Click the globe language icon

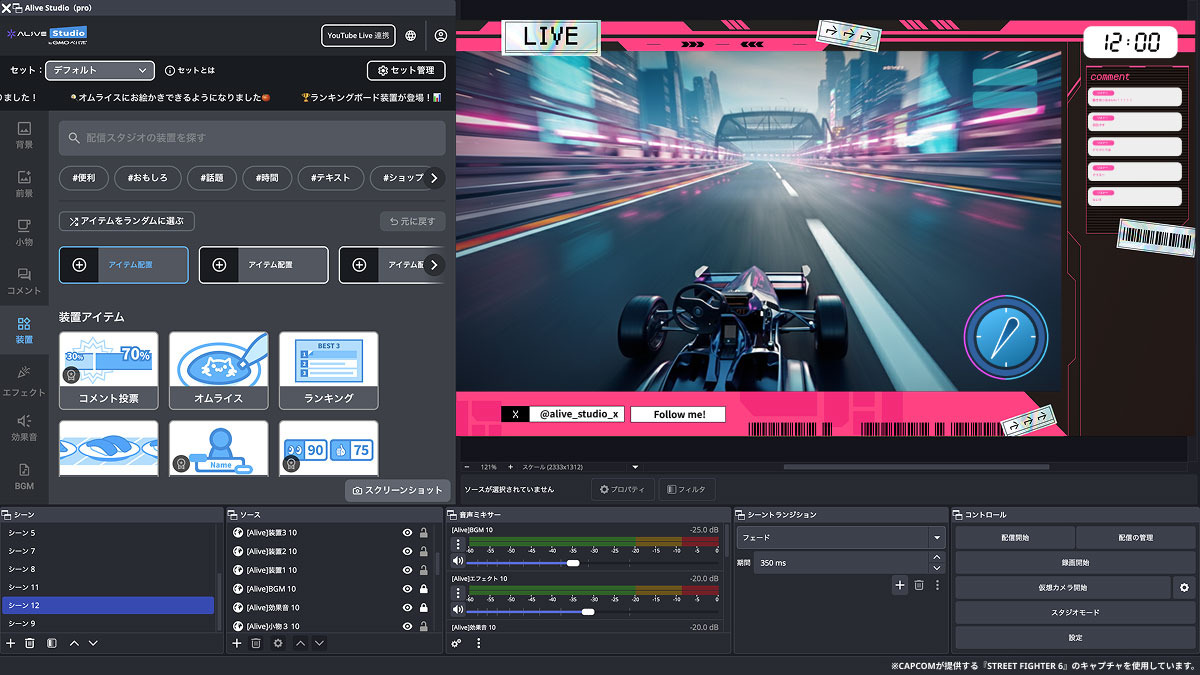(x=411, y=36)
